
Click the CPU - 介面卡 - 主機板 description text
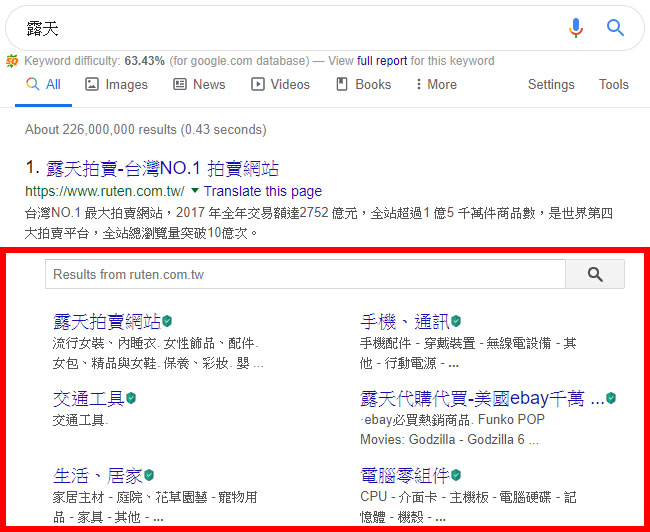point(468,507)
